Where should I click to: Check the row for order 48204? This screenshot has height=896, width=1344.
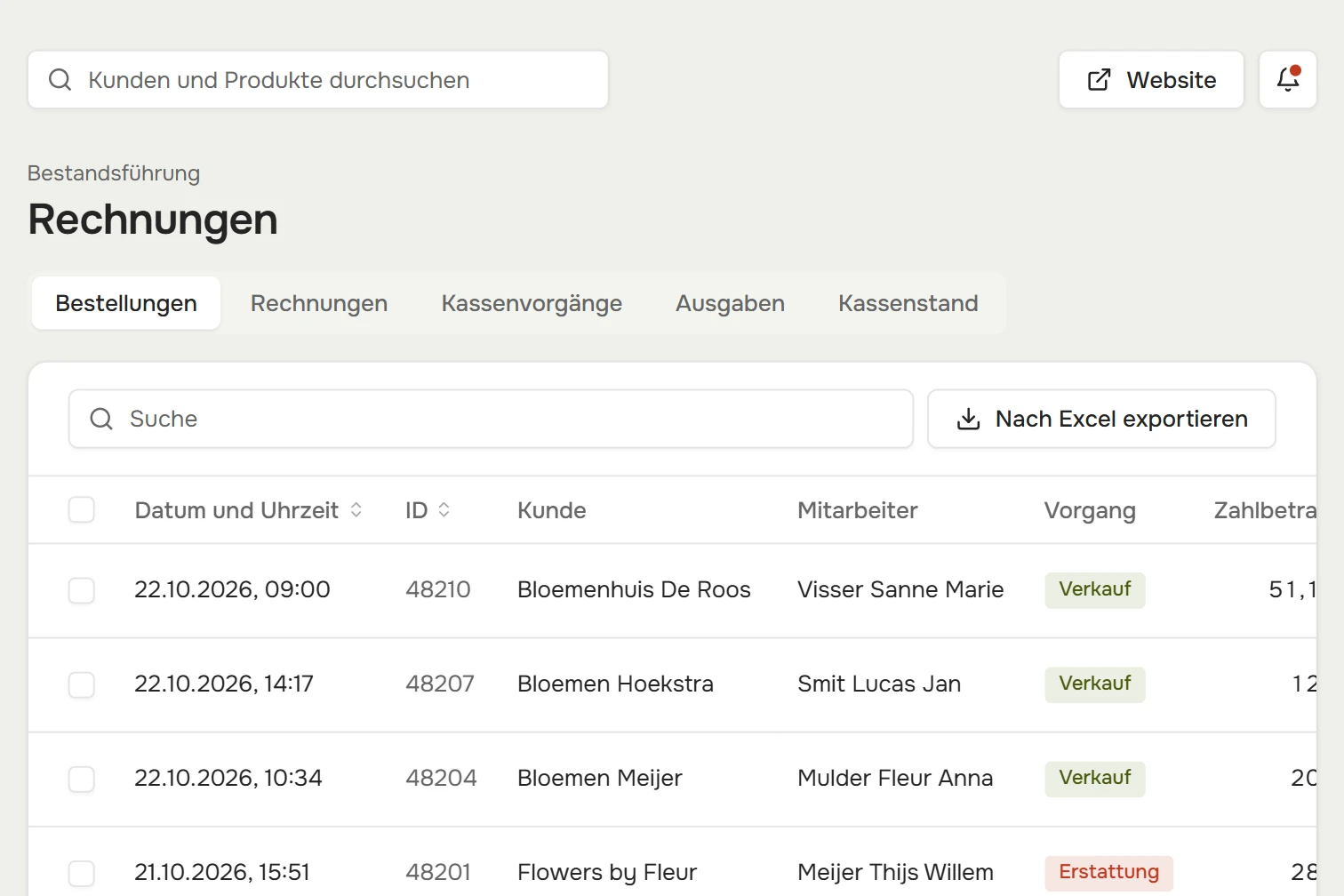click(x=82, y=779)
